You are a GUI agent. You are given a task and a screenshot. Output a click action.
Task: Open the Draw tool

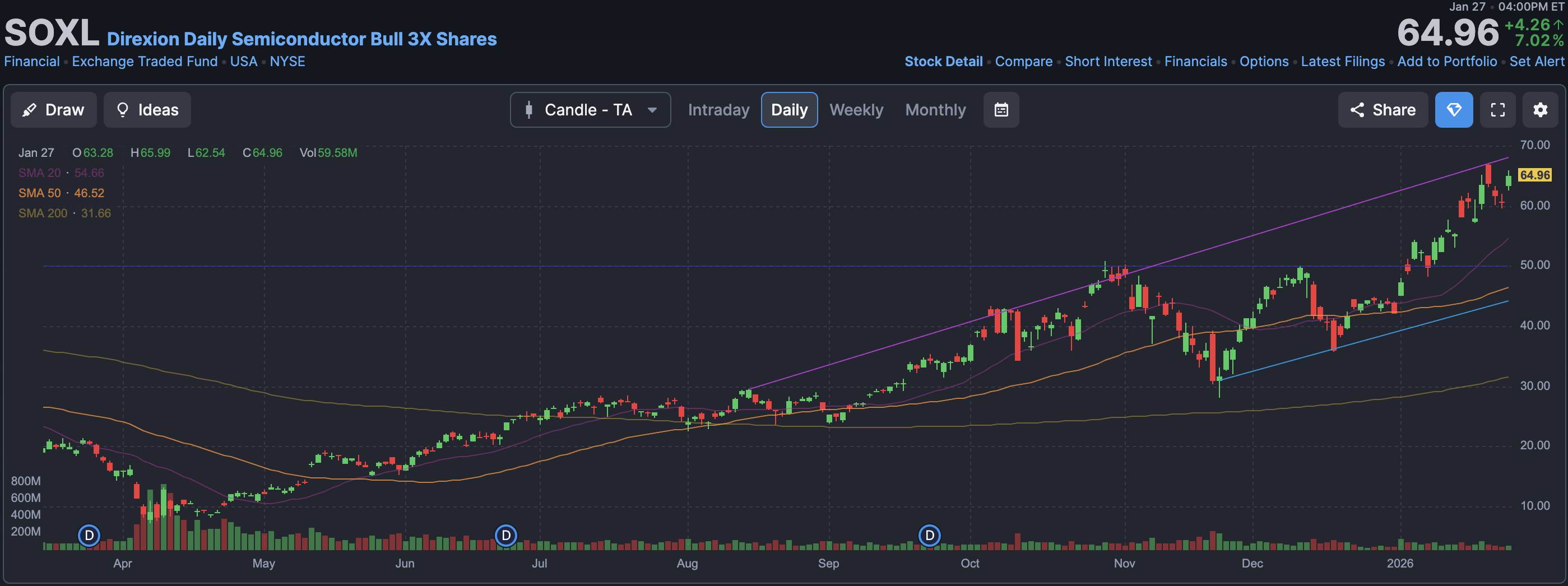[x=54, y=110]
